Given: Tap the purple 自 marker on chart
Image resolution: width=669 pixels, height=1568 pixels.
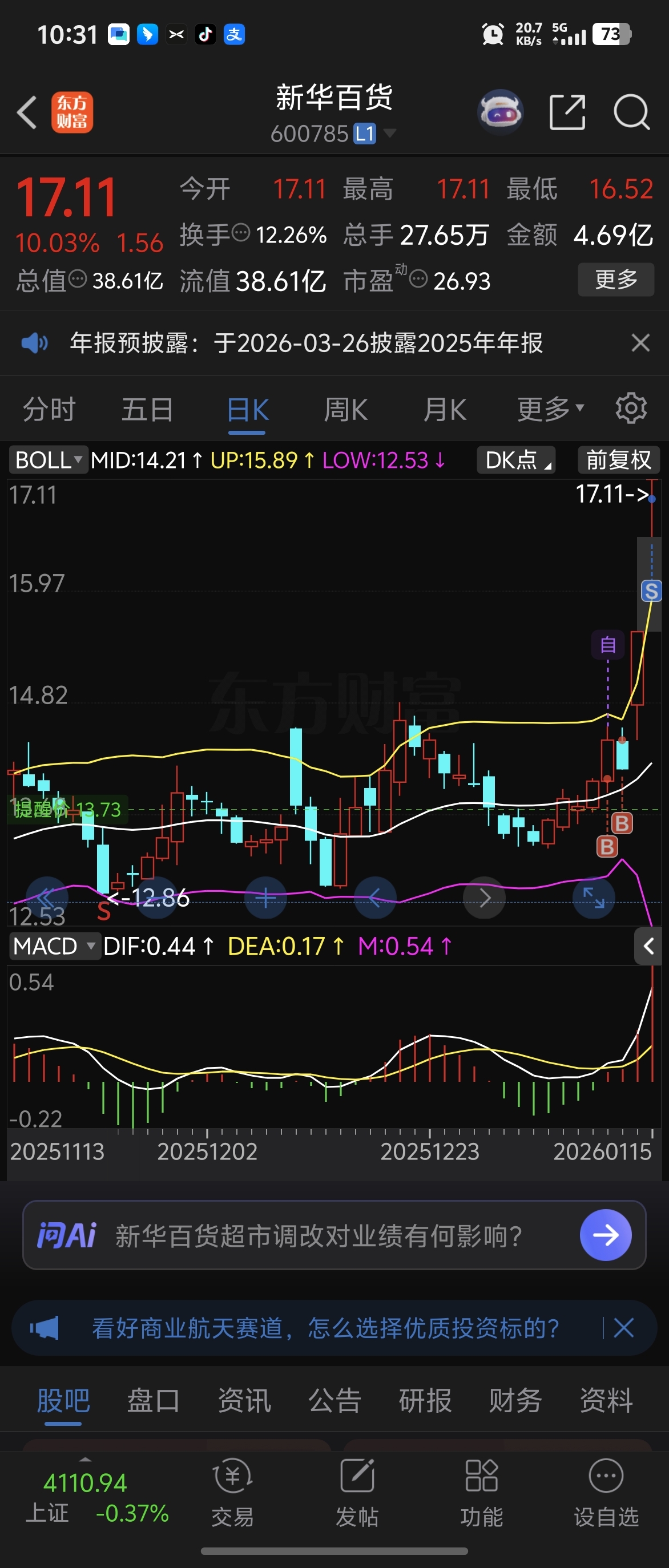Looking at the screenshot, I should tap(607, 645).
